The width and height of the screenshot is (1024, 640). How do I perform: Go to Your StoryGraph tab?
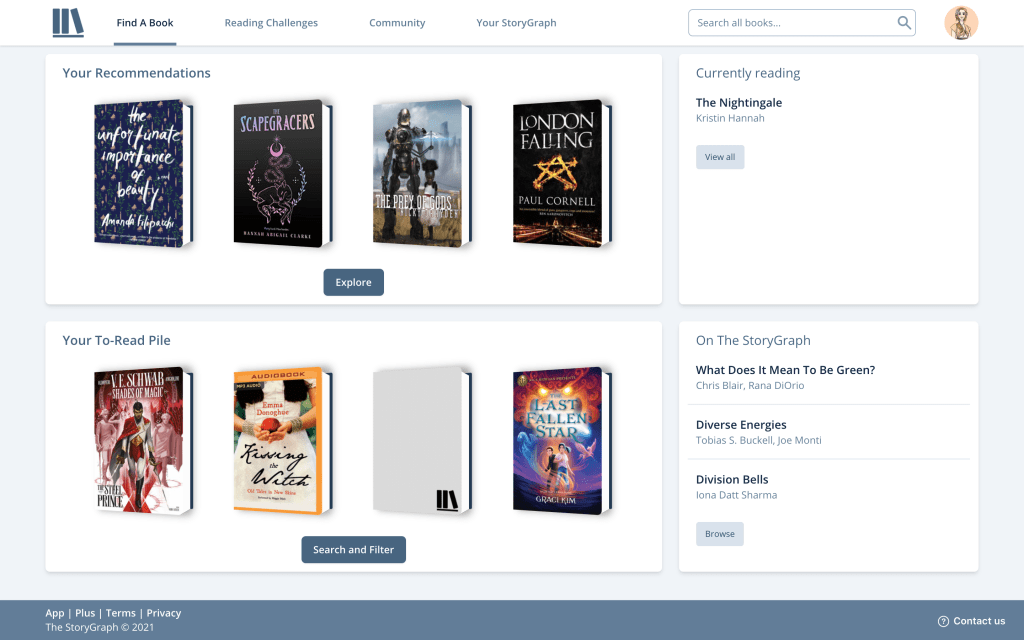516,23
